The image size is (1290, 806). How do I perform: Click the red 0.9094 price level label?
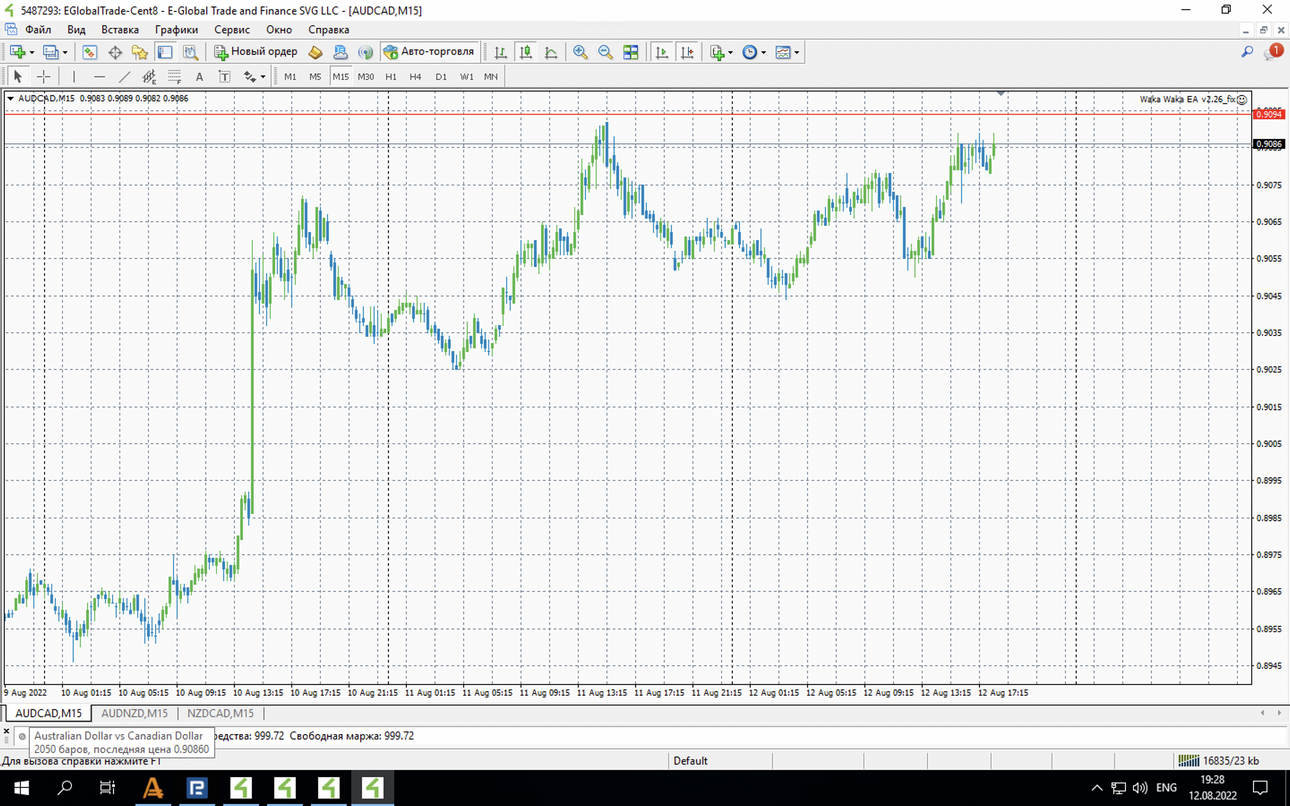pos(1268,115)
